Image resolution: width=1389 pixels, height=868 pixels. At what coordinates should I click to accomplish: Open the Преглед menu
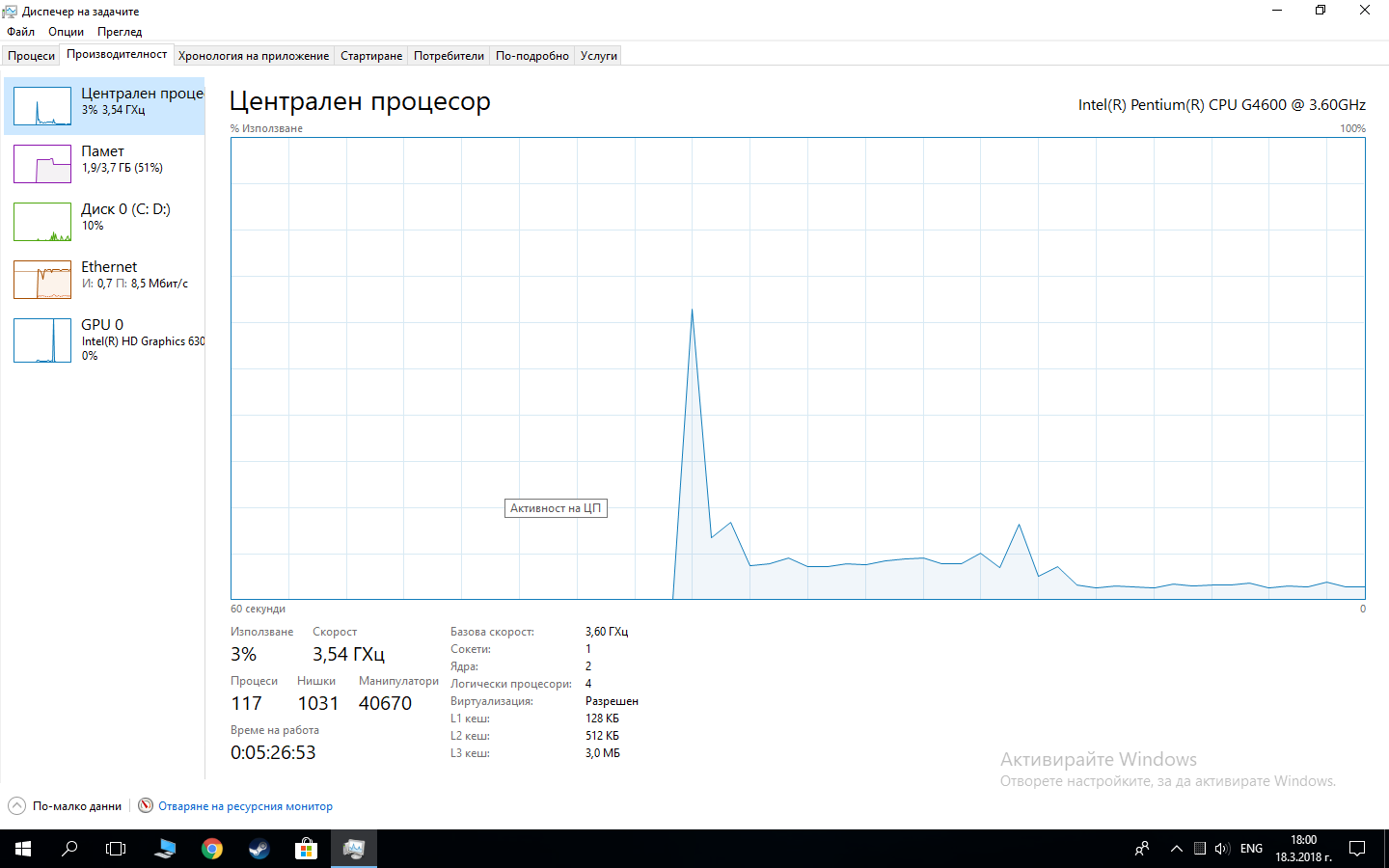pyautogui.click(x=120, y=32)
